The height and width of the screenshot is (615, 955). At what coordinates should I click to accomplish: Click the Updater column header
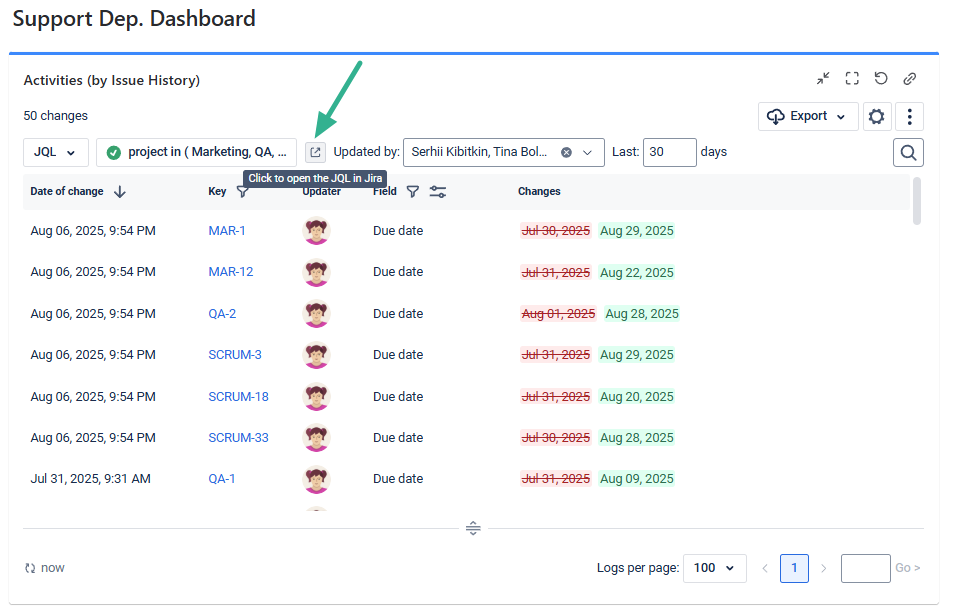pyautogui.click(x=322, y=192)
